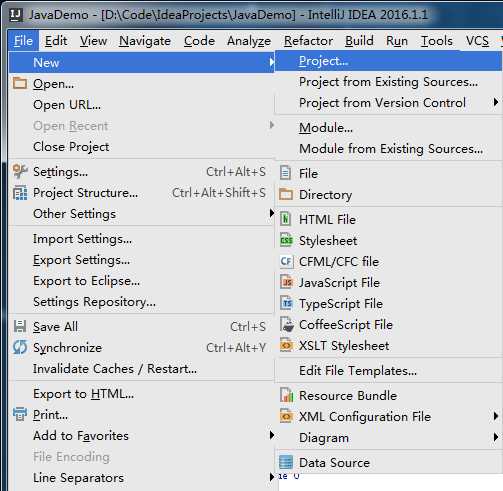The width and height of the screenshot is (503, 491).
Task: Open the Diagram submenu arrow
Action: point(496,437)
